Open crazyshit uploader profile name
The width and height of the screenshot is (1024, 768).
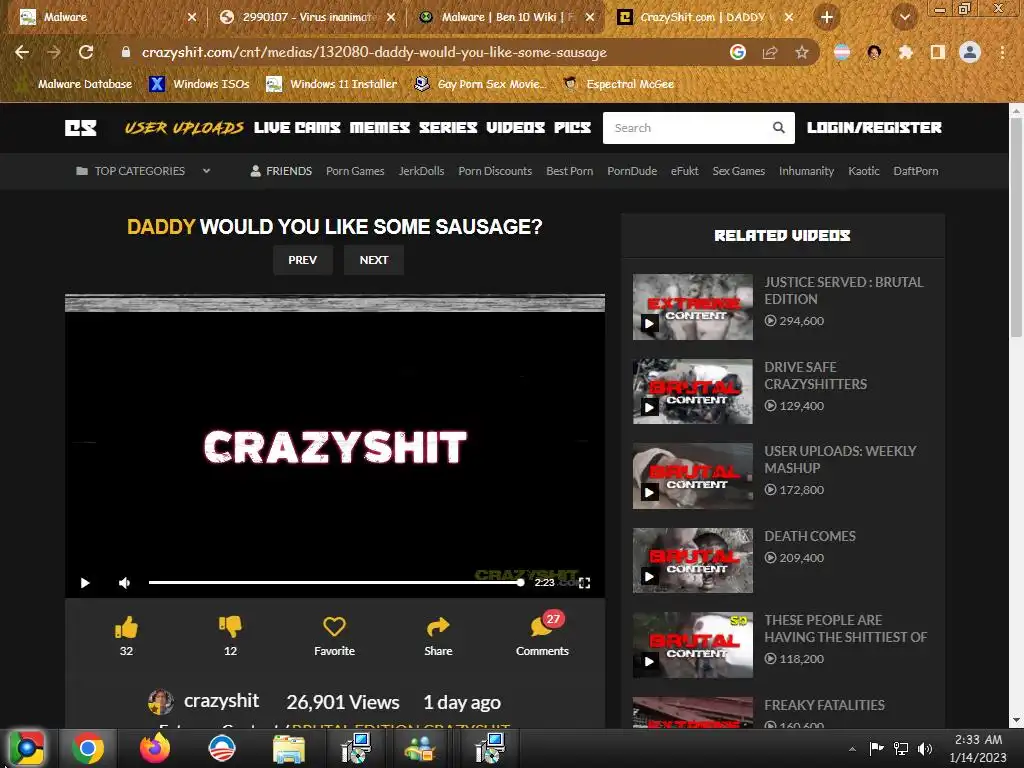point(221,701)
